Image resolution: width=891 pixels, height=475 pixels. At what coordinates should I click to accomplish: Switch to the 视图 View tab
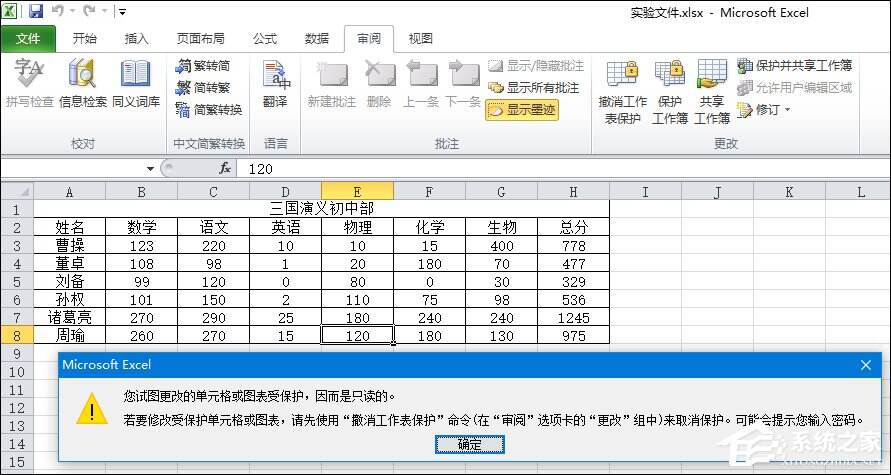pyautogui.click(x=420, y=39)
